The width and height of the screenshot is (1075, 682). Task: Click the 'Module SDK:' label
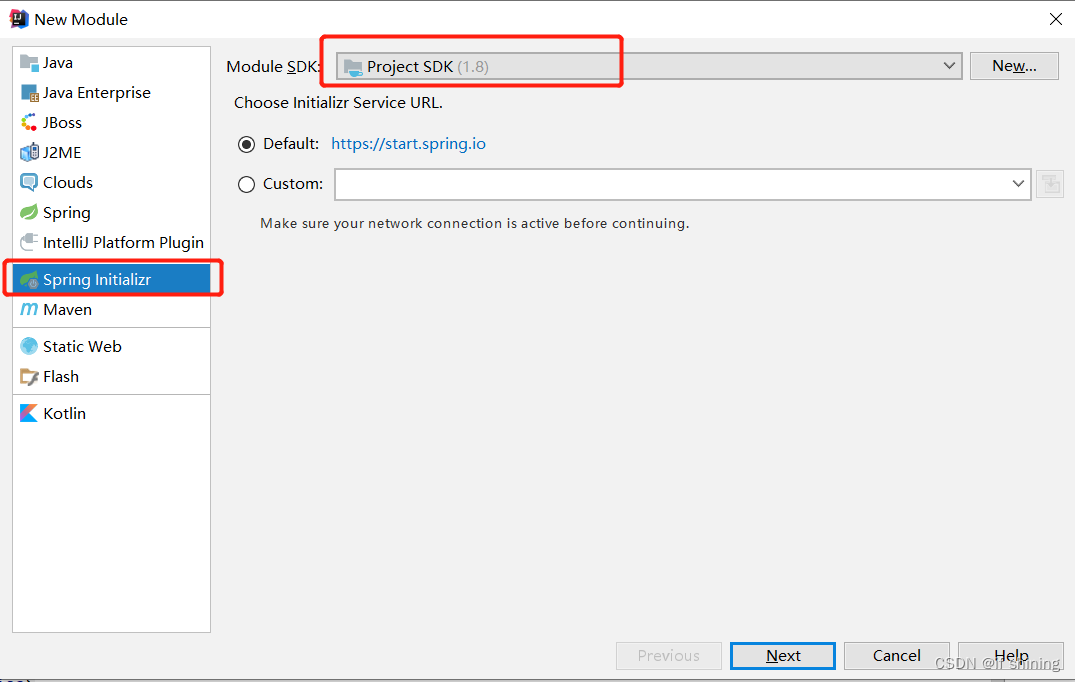pyautogui.click(x=274, y=66)
